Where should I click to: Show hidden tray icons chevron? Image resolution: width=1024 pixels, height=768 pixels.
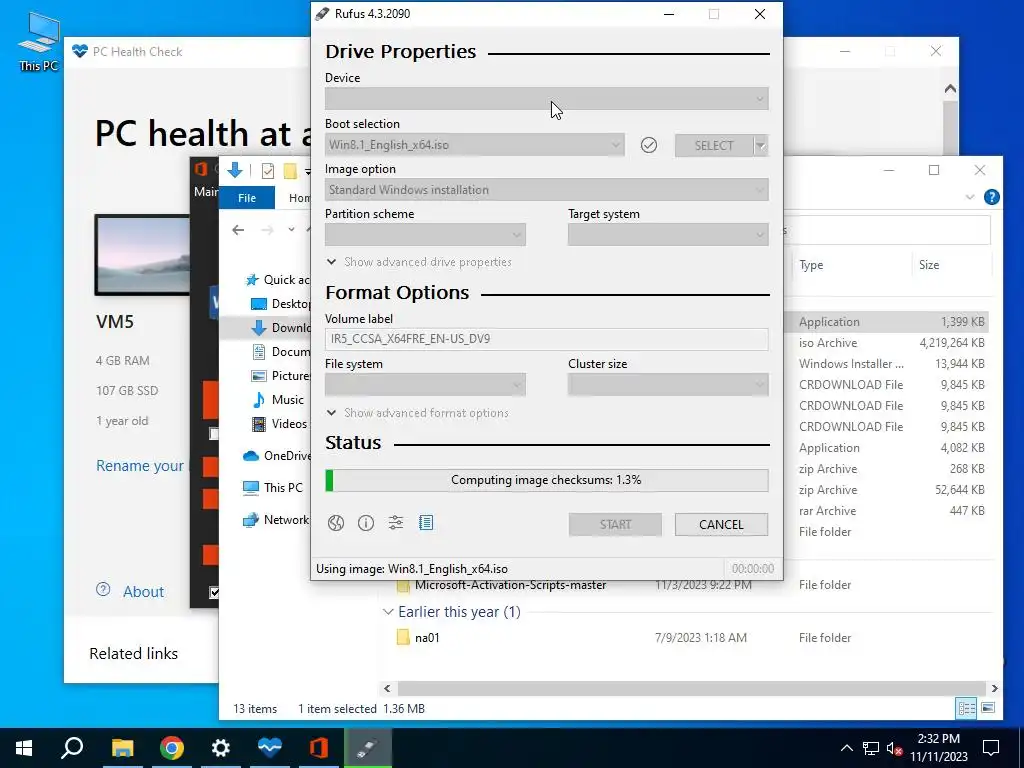click(846, 748)
